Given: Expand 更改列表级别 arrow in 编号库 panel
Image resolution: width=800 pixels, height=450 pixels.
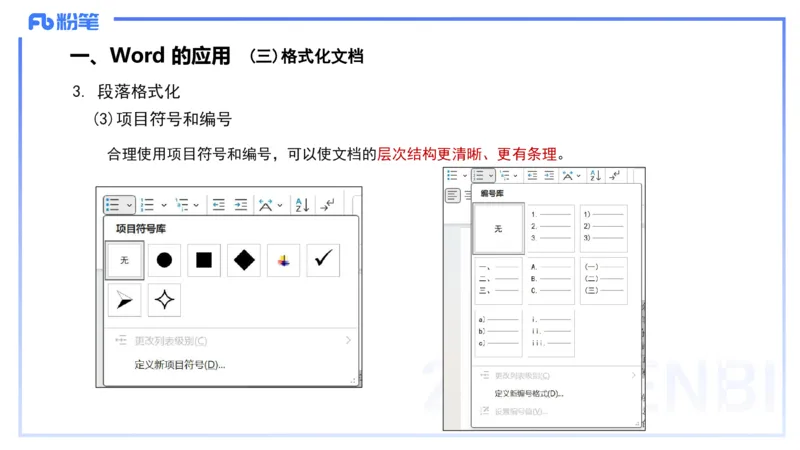Looking at the screenshot, I should [633, 375].
